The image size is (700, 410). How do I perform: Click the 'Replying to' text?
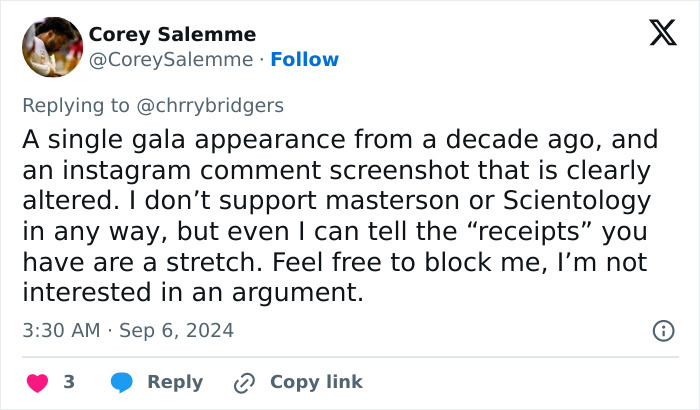point(76,106)
